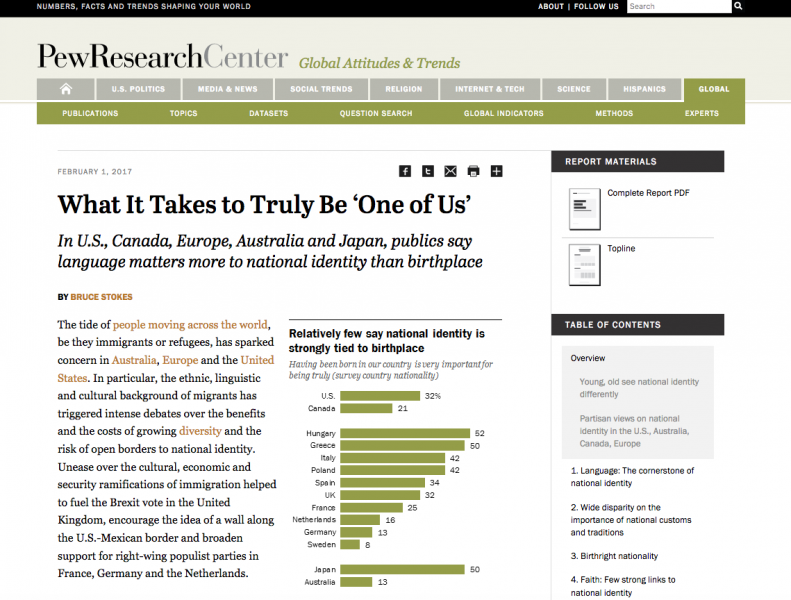Share the article on Facebook
791x600 pixels.
click(405, 171)
